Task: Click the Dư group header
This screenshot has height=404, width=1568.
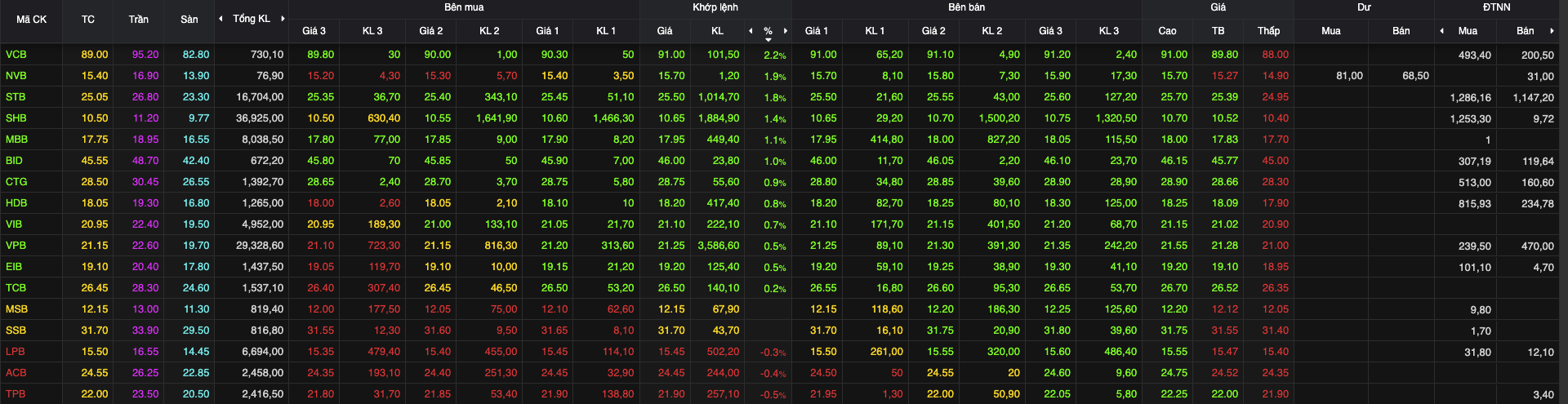Action: [x=1364, y=7]
